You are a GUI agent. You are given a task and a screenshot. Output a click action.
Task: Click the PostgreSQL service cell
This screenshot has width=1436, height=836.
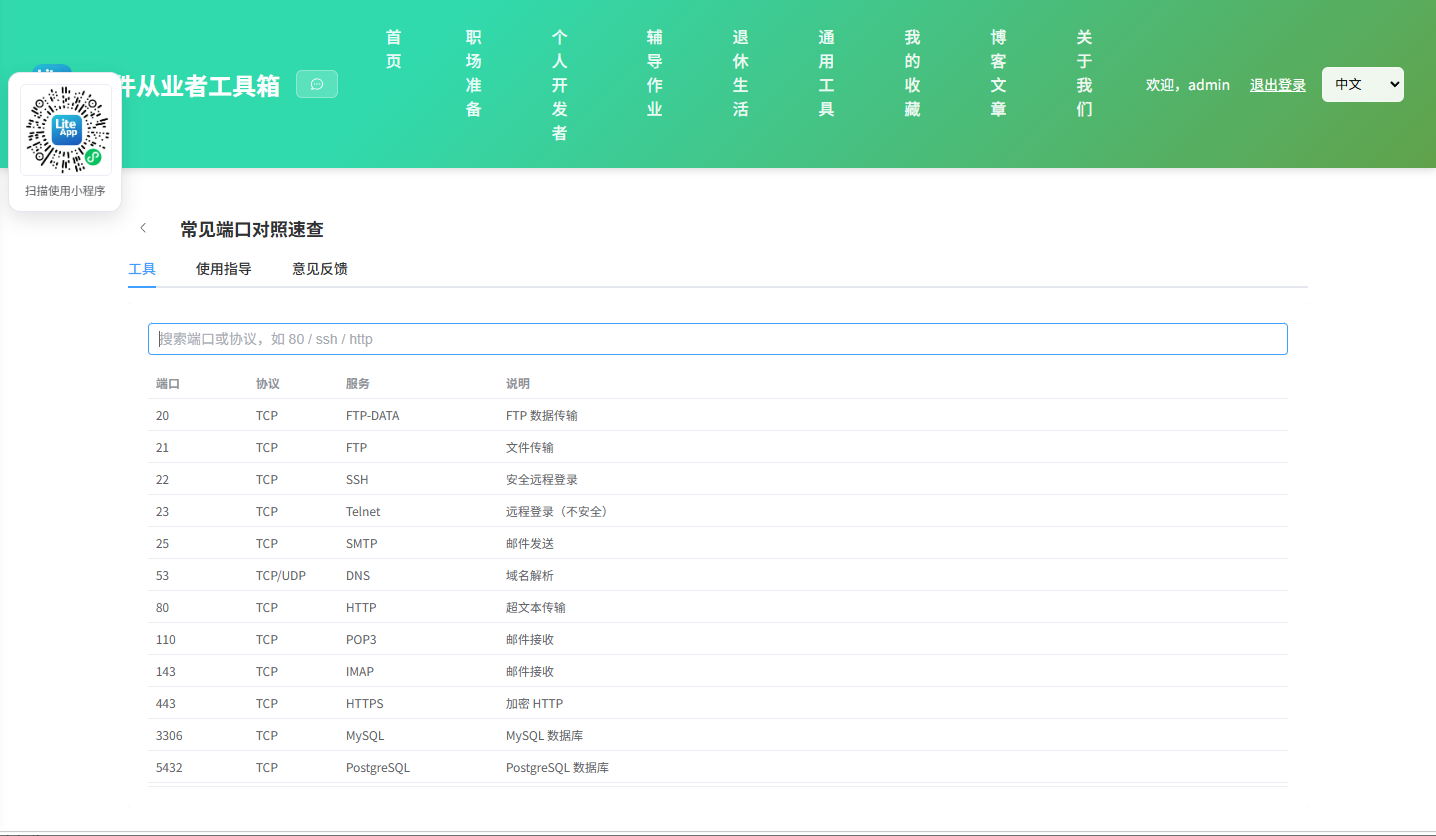coord(378,768)
